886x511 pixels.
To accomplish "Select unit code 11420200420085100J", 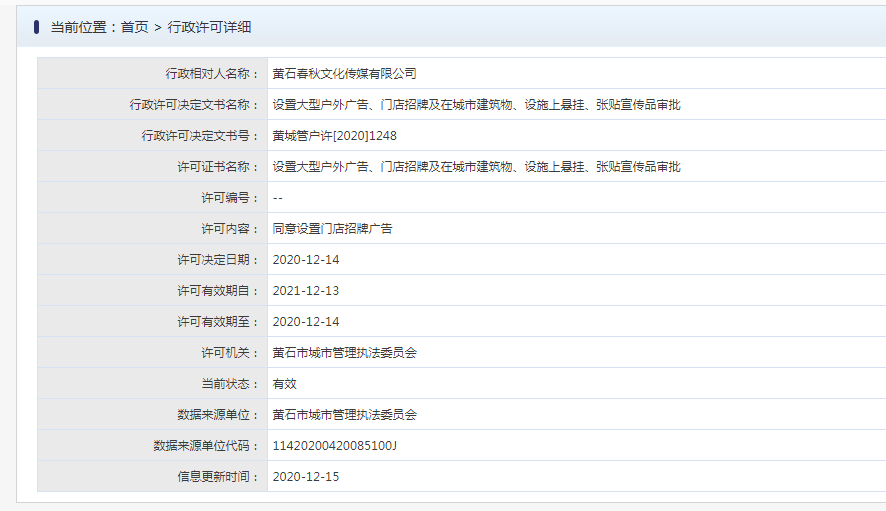I will pos(335,445).
